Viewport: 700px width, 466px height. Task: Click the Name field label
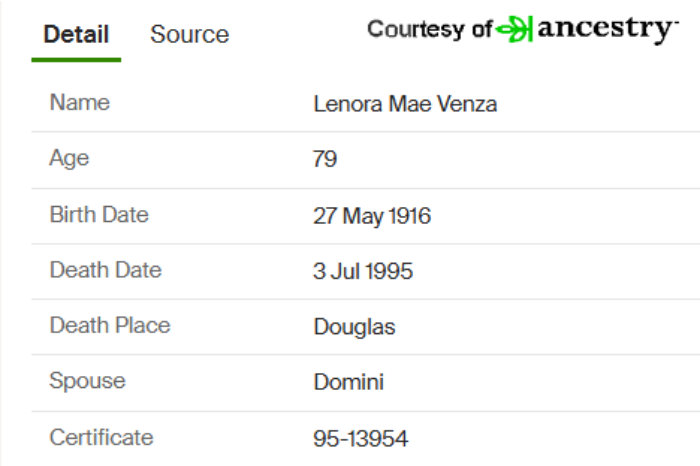tap(80, 103)
